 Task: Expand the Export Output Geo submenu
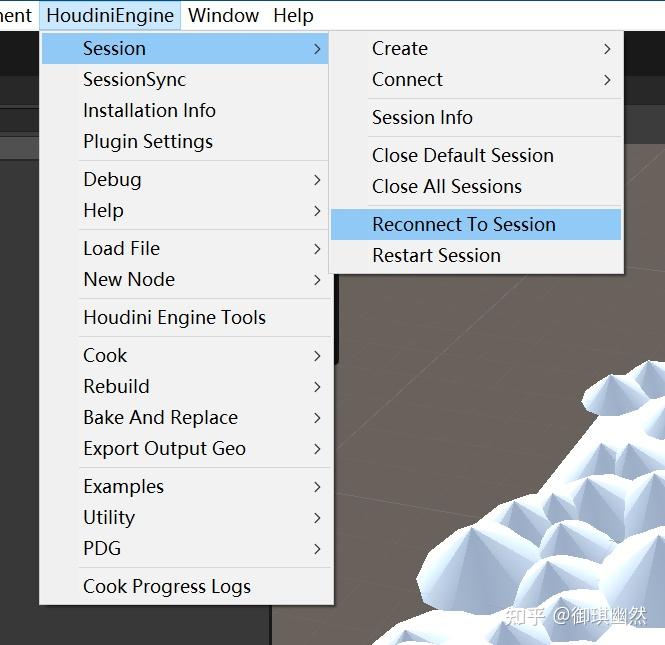164,448
